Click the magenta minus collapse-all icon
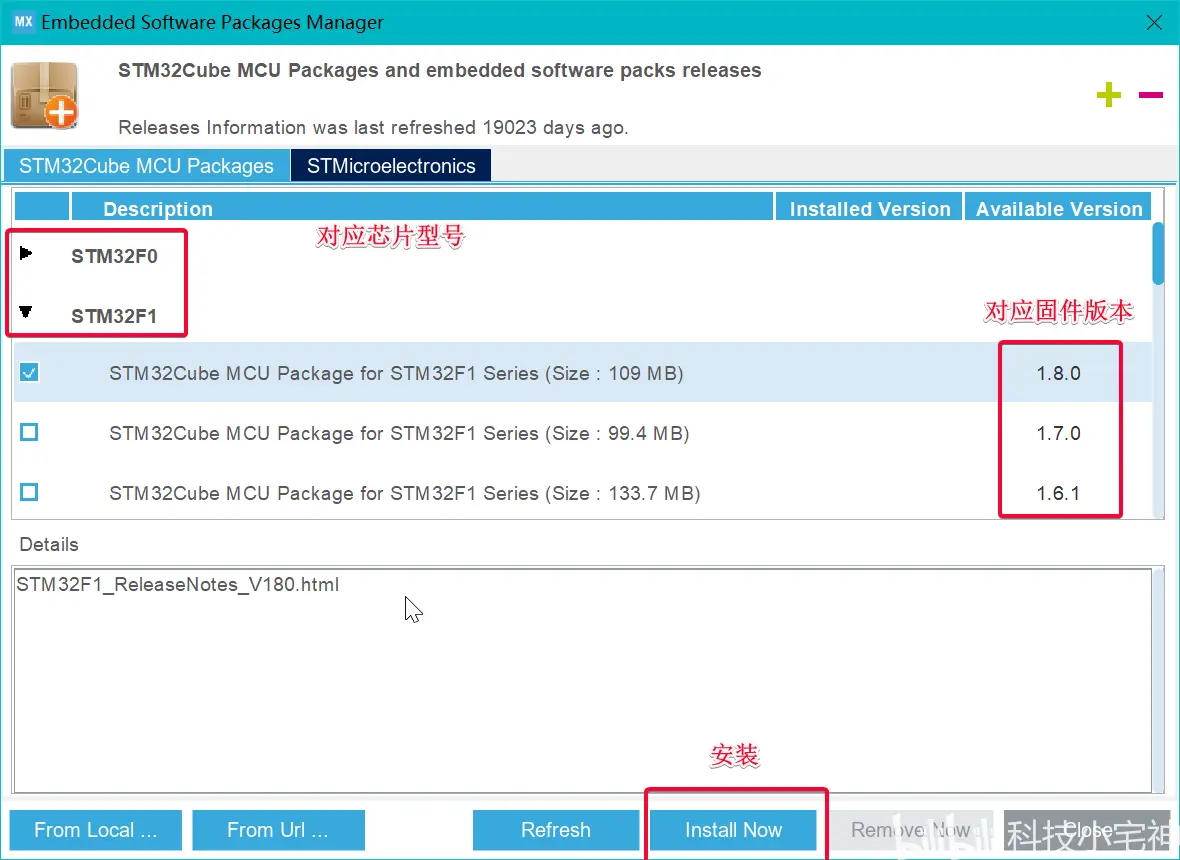1180x860 pixels. tap(1151, 95)
